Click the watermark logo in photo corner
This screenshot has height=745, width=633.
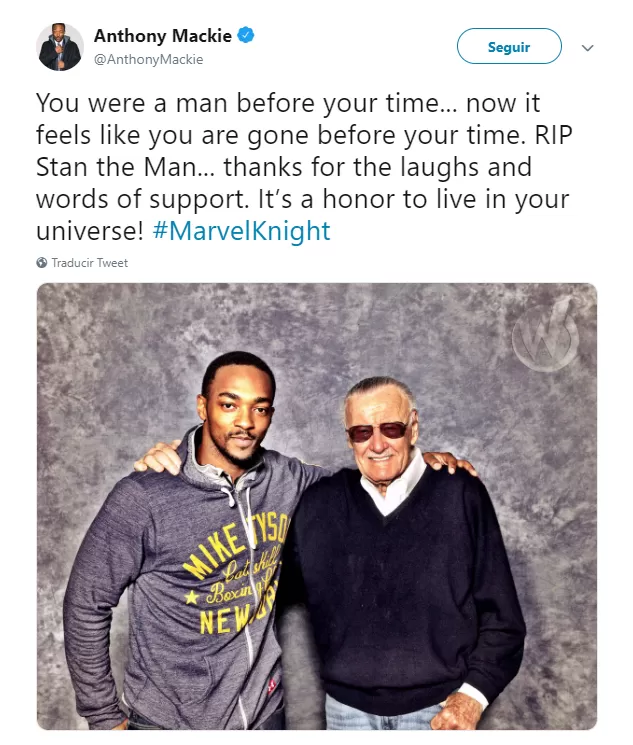point(544,336)
